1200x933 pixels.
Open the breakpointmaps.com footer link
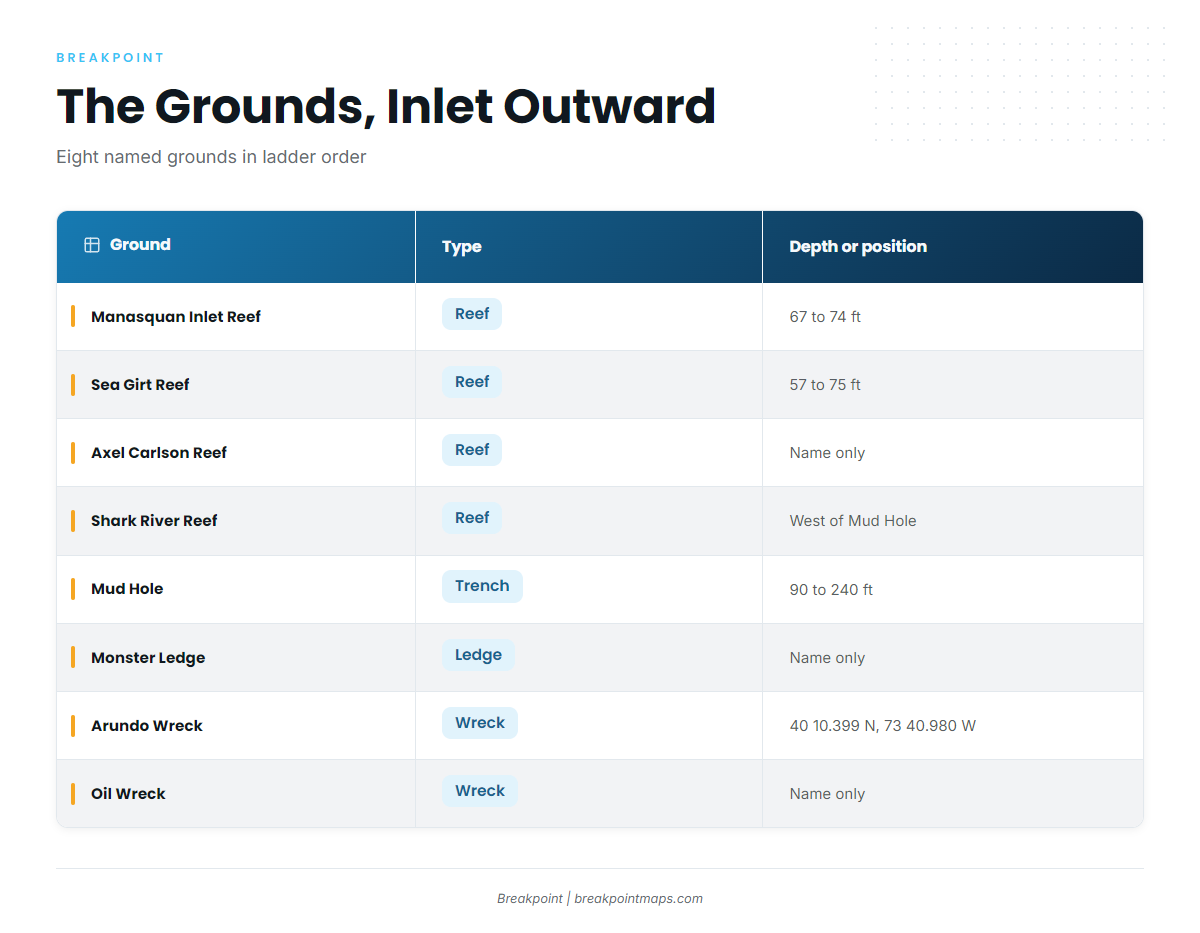pos(638,899)
